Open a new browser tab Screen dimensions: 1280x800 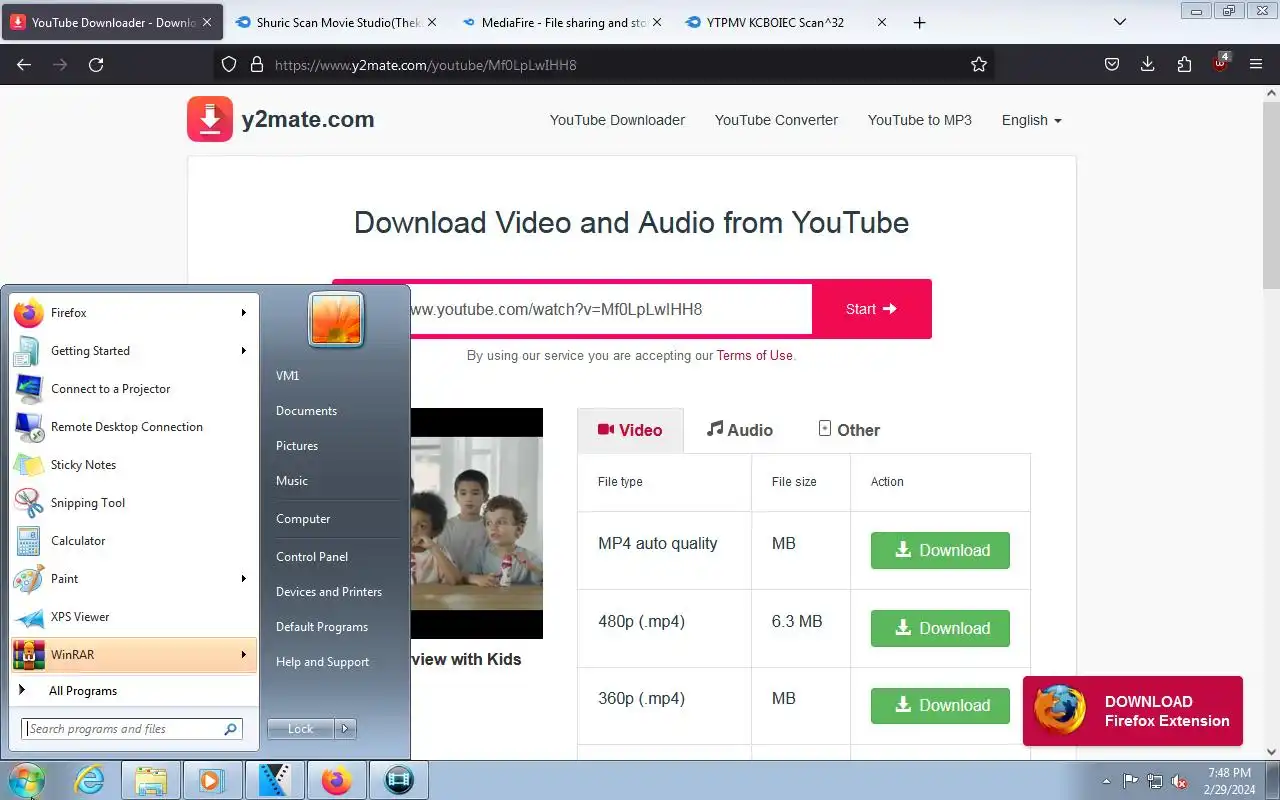coord(920,22)
